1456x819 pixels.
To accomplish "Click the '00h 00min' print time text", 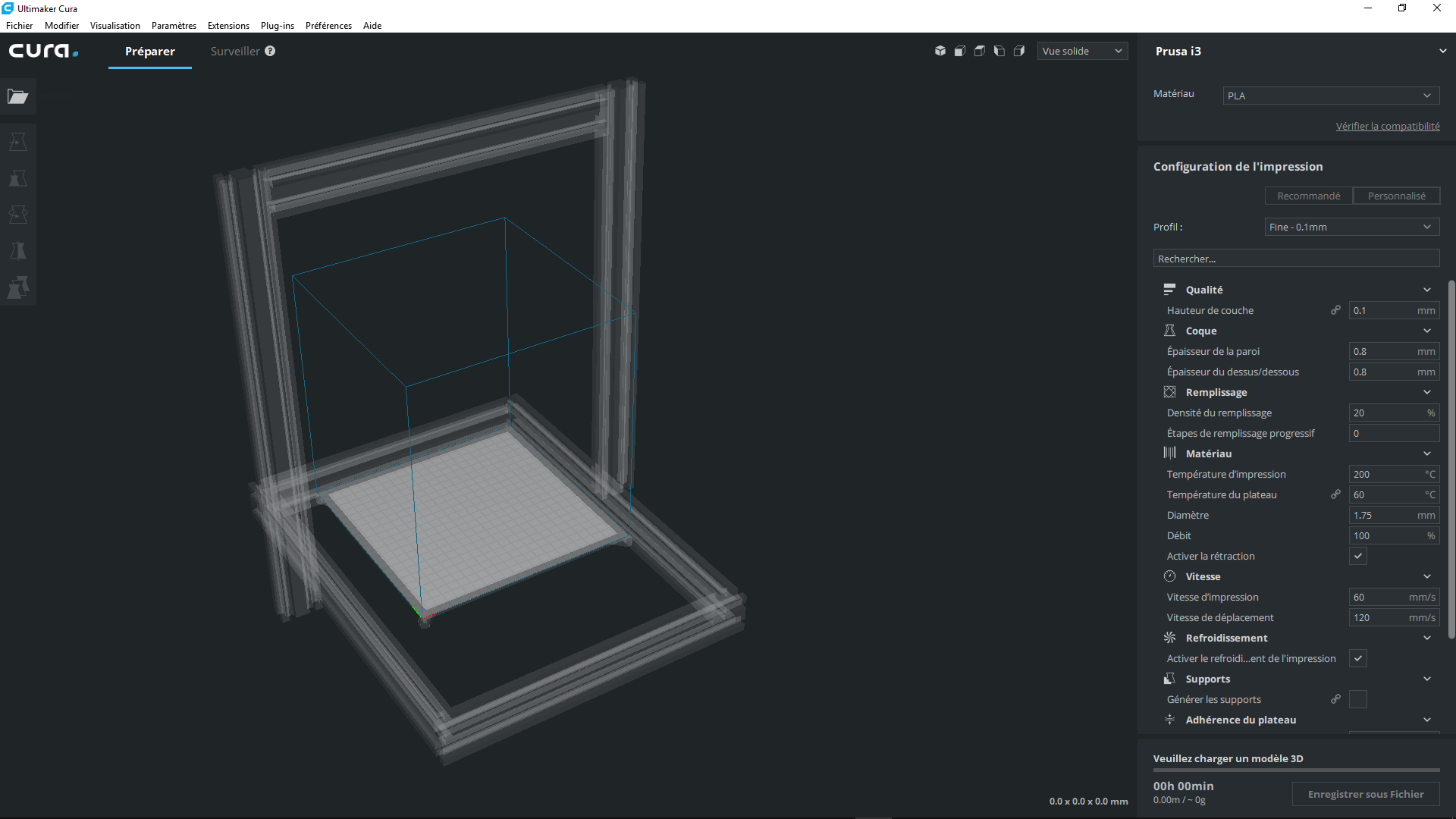I will pos(1183,786).
